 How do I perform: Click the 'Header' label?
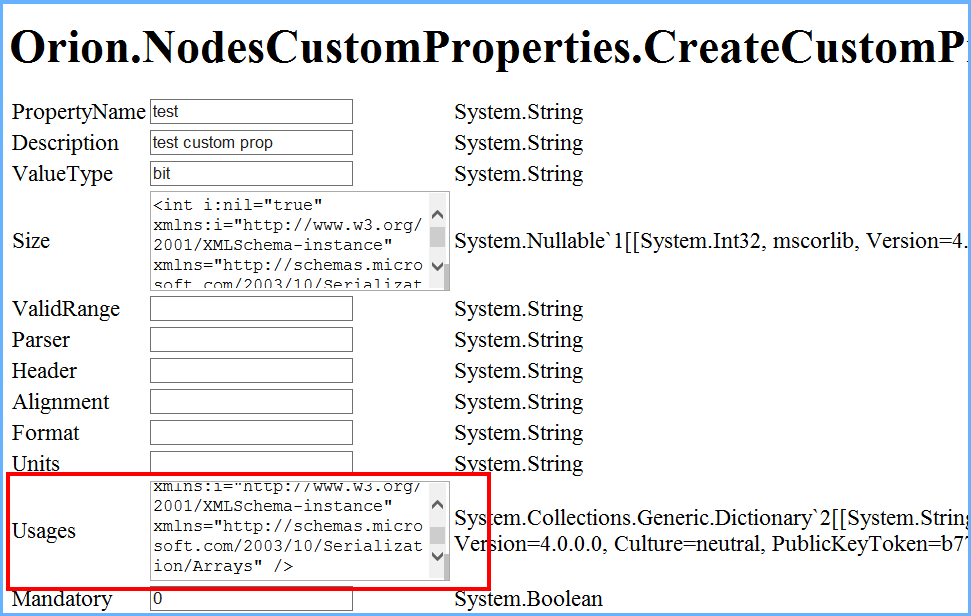(x=45, y=371)
